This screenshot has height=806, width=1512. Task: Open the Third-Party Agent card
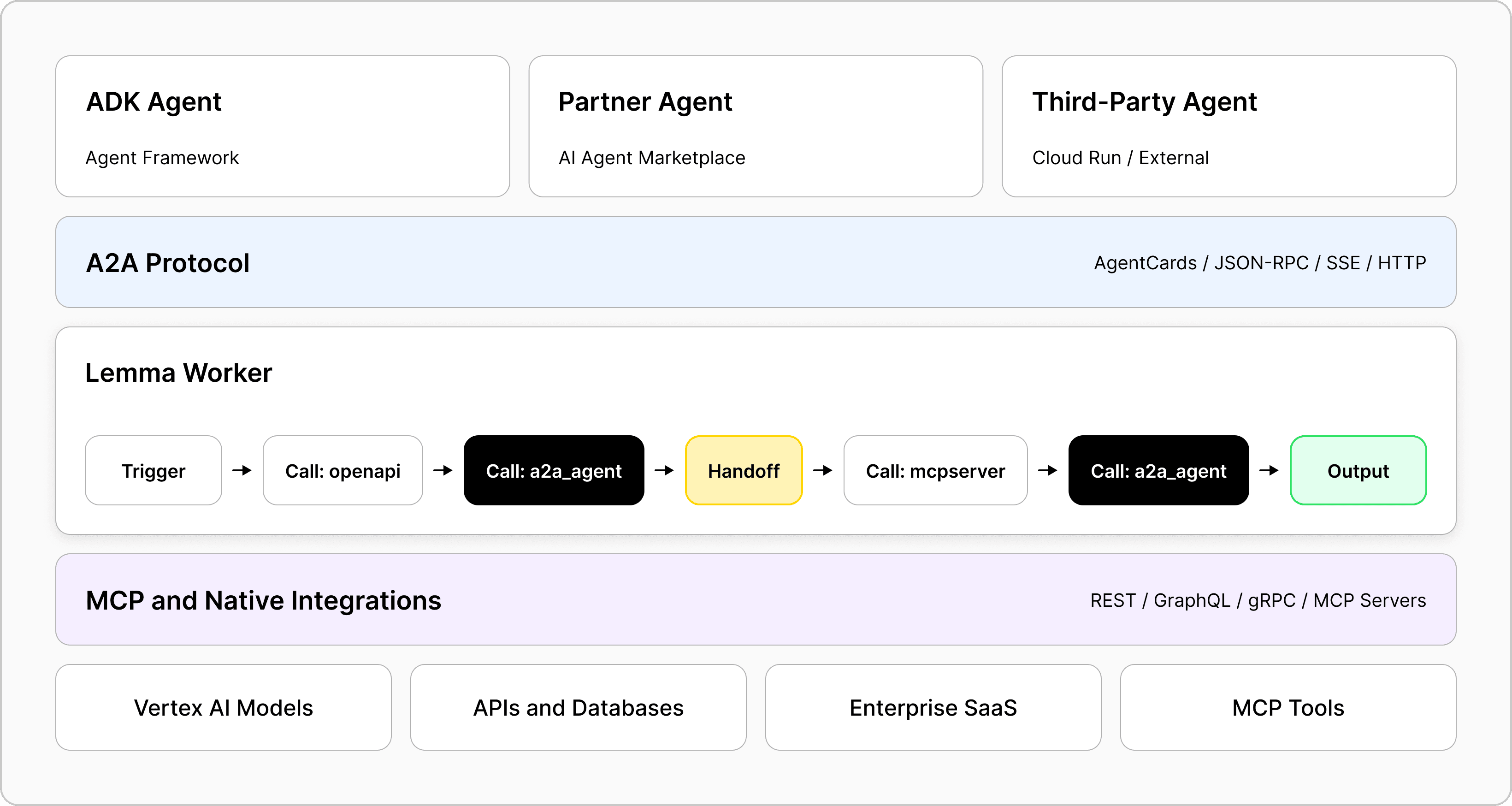click(1228, 126)
